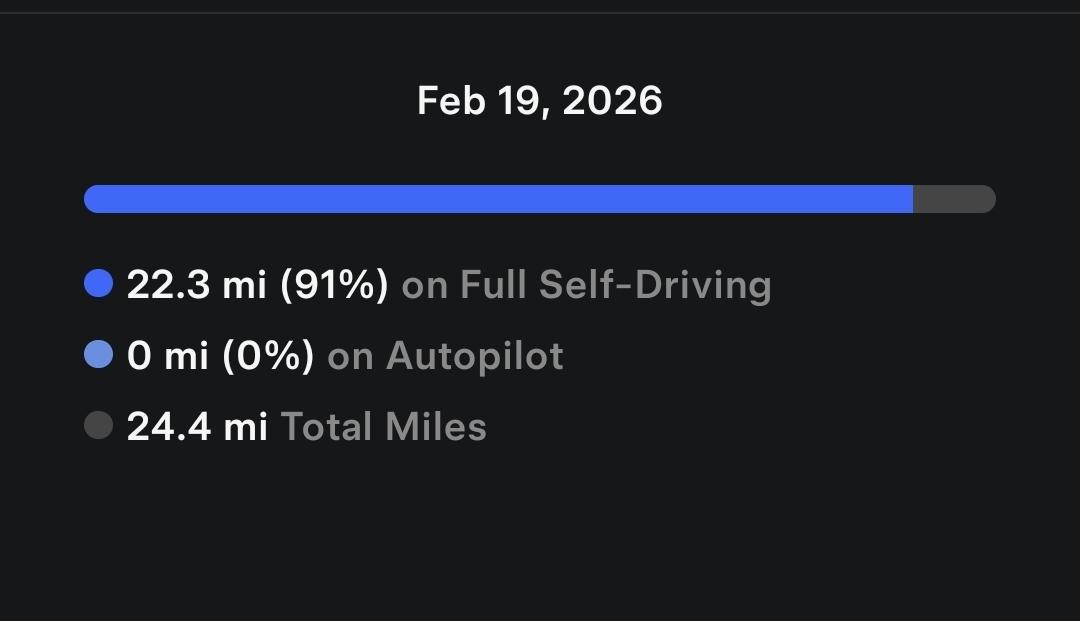Click the word "Miles" in the last row
This screenshot has height=621, width=1080.
tap(436, 427)
